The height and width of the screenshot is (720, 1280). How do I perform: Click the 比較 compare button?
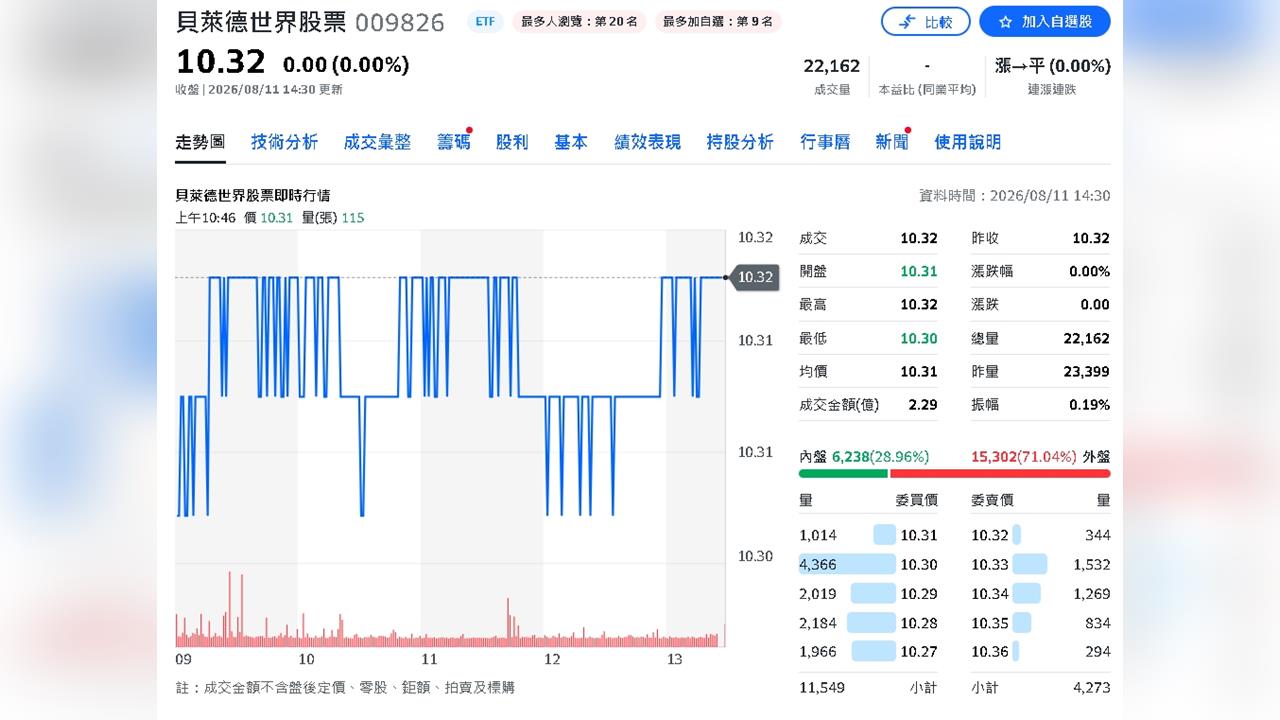click(925, 21)
